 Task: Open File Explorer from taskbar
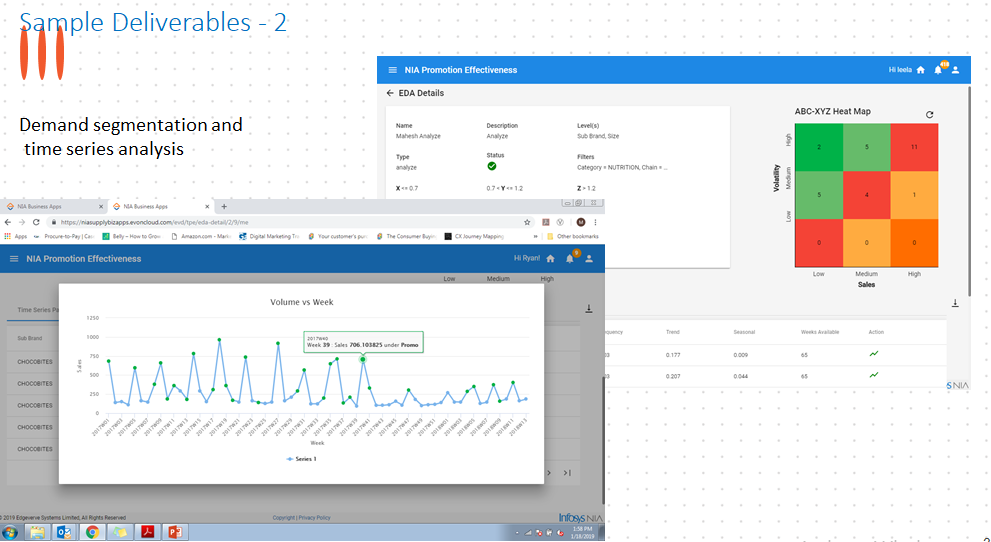(37, 533)
